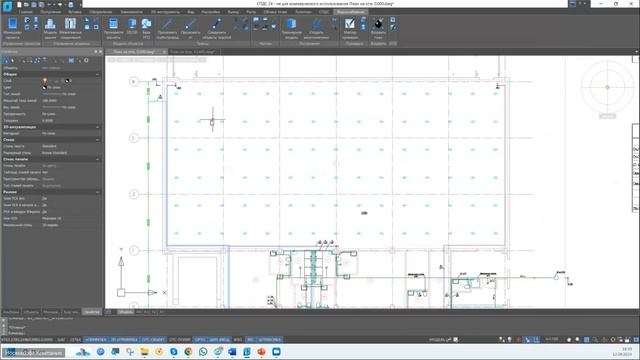Click the Save icon in quick access bar

coord(34,4)
